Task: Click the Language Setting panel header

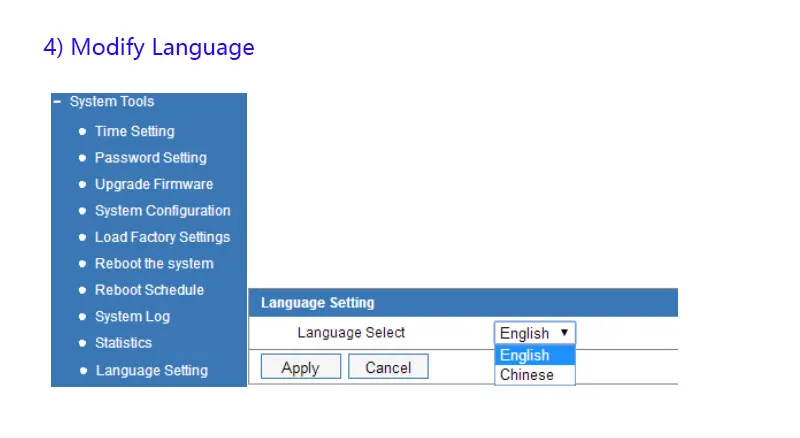Action: [x=463, y=303]
